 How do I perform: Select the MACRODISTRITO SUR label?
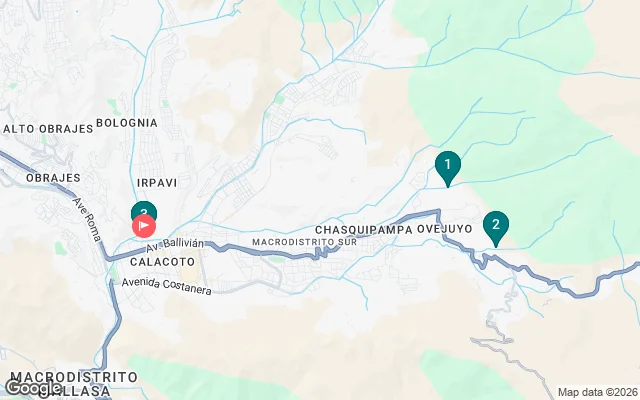point(304,242)
